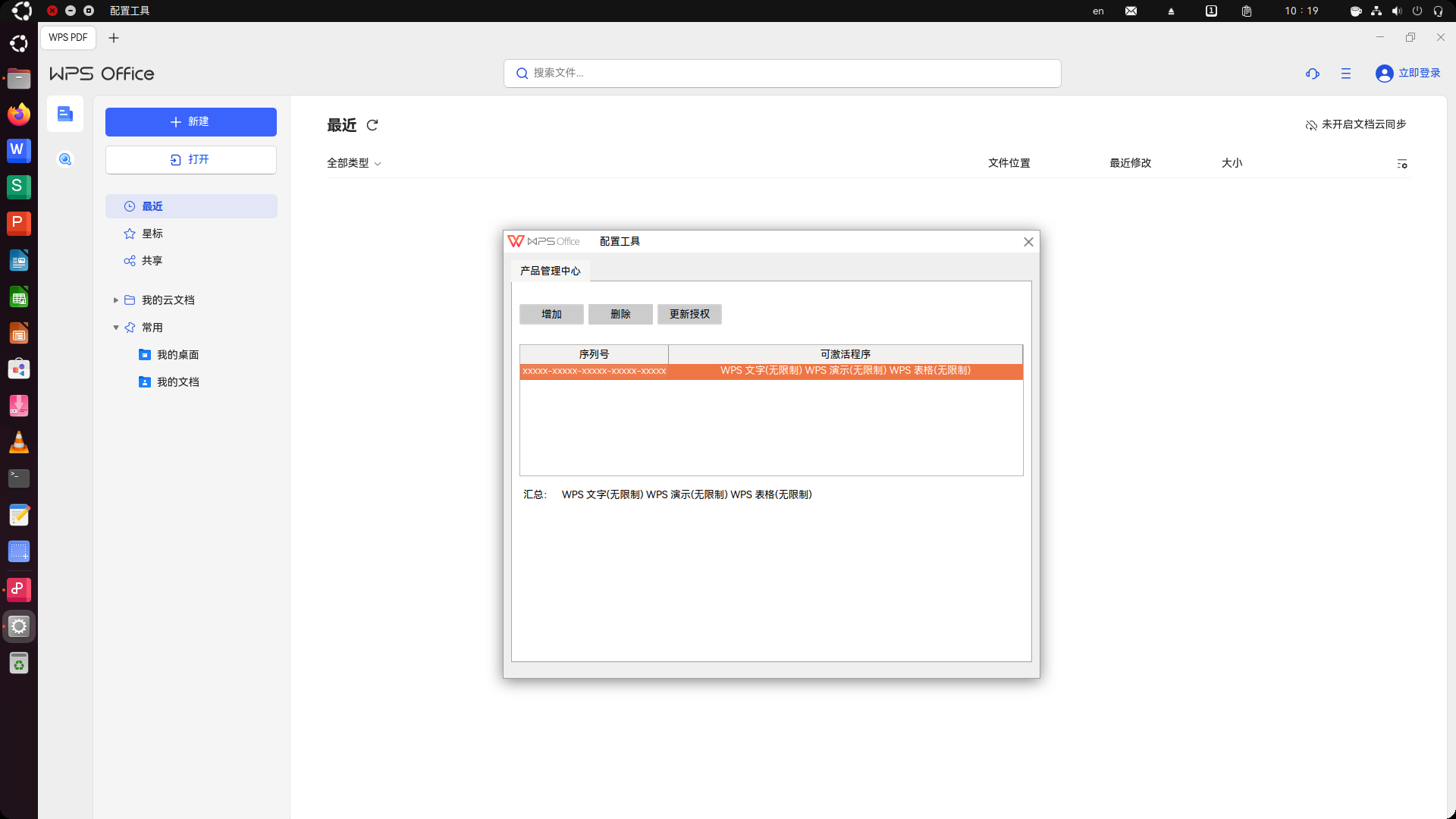This screenshot has height=819, width=1456.
Task: Click the File Location (文件位置) column header
Action: tap(1009, 163)
